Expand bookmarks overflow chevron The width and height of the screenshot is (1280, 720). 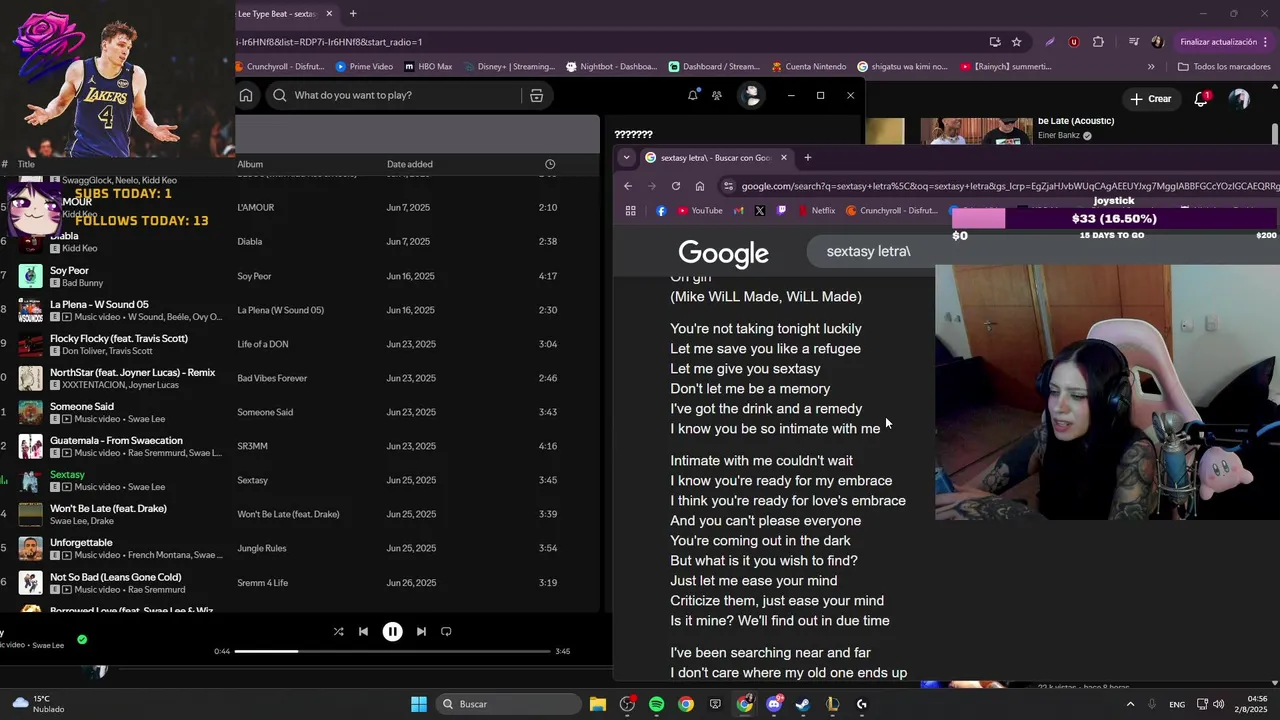click(x=1151, y=67)
